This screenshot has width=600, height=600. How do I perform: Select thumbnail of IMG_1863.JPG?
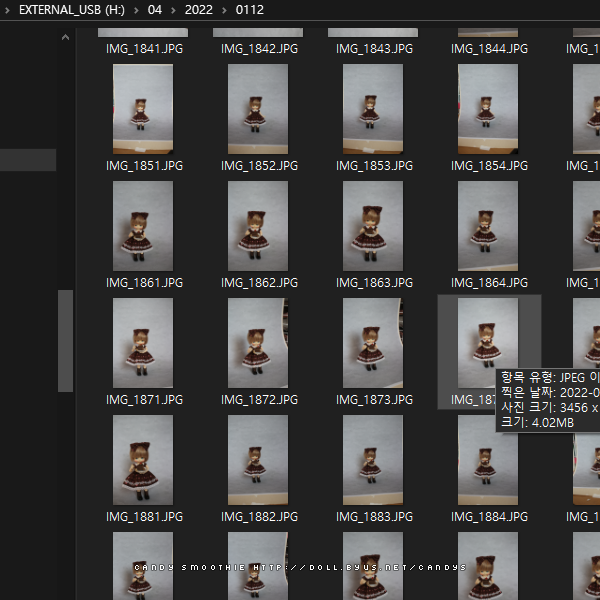(x=373, y=226)
